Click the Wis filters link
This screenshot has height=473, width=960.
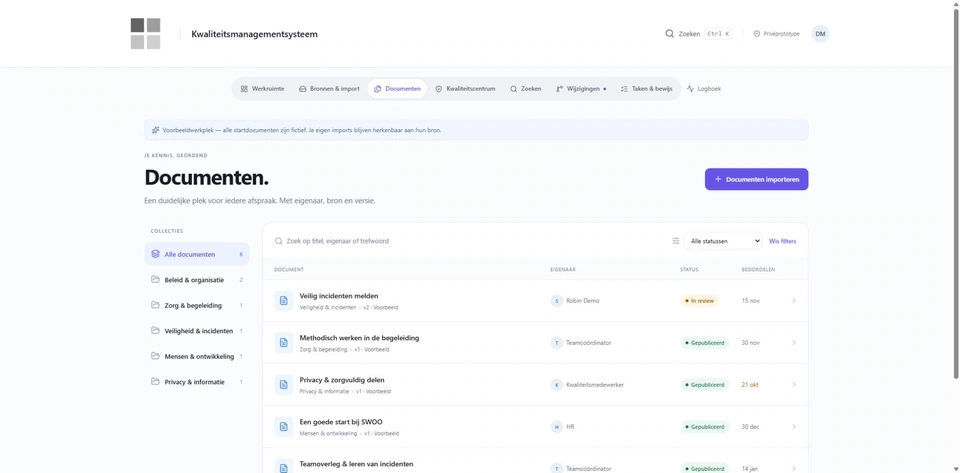[782, 241]
